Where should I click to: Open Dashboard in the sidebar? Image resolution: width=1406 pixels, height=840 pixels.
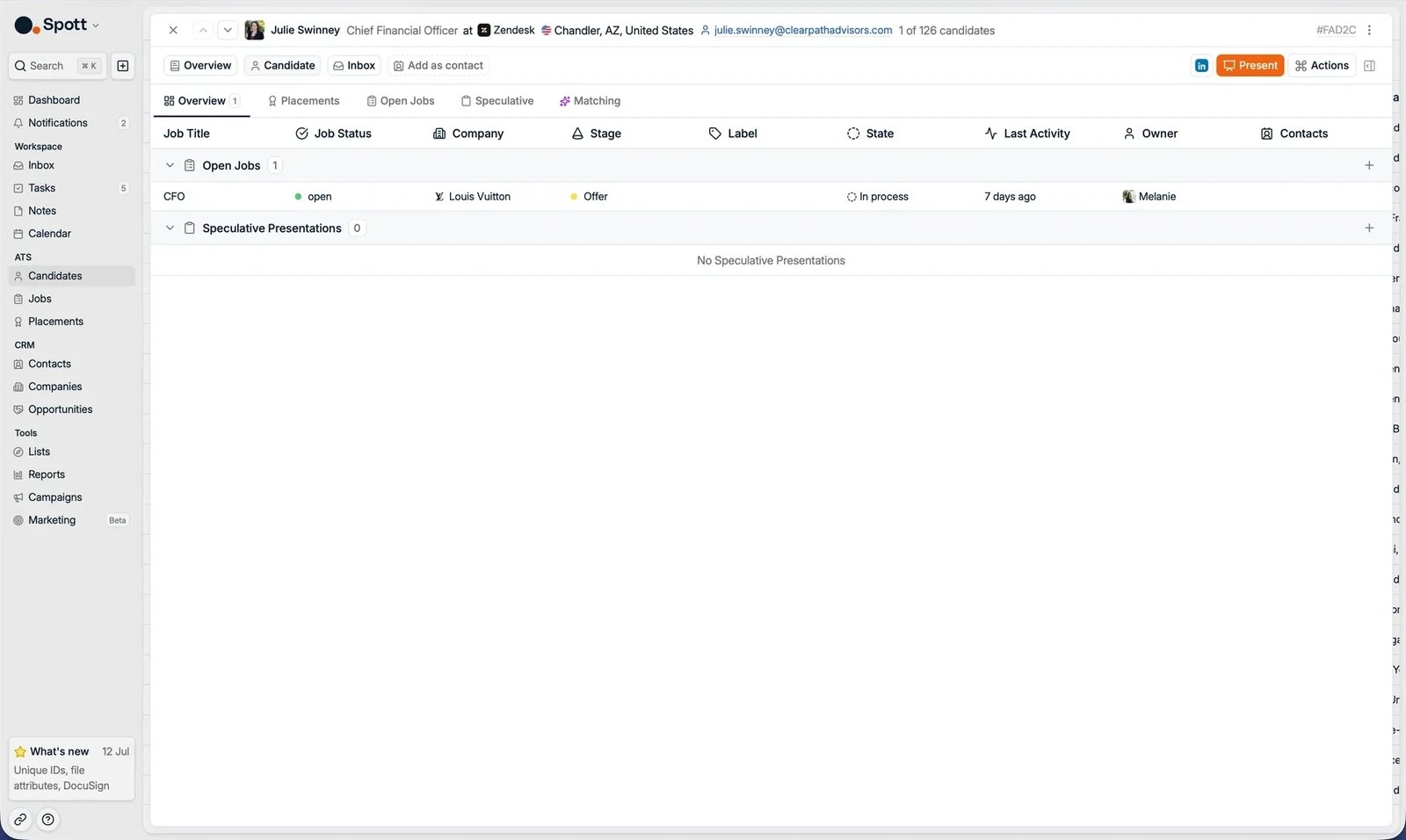[x=71, y=100]
